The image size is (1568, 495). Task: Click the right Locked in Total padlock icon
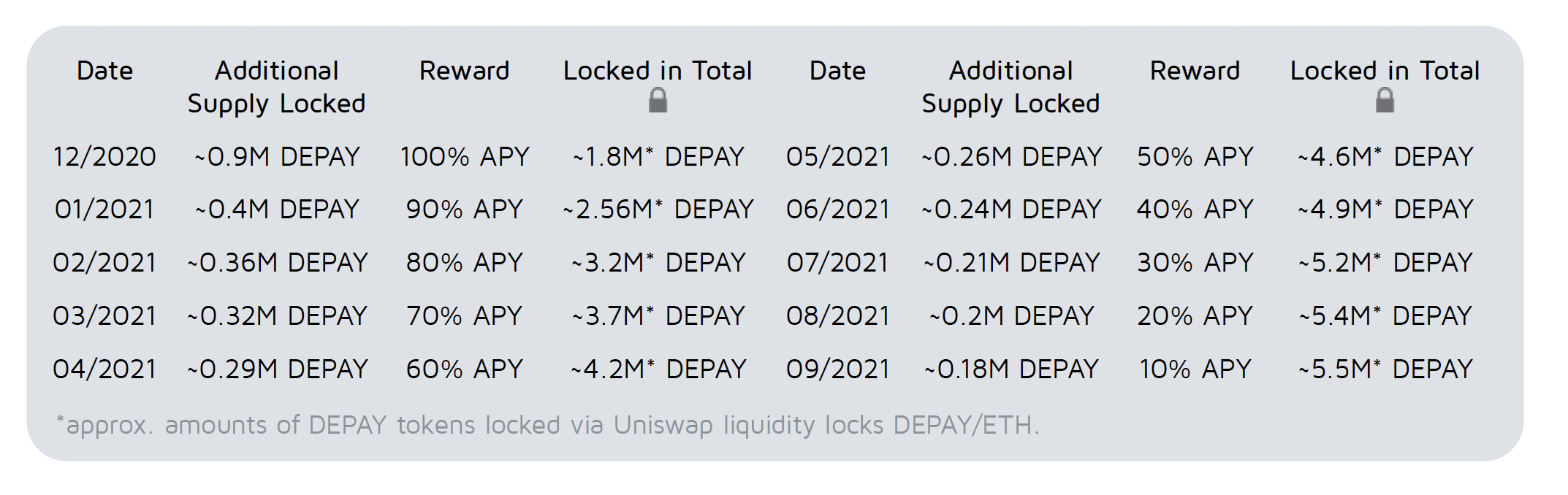1385,100
